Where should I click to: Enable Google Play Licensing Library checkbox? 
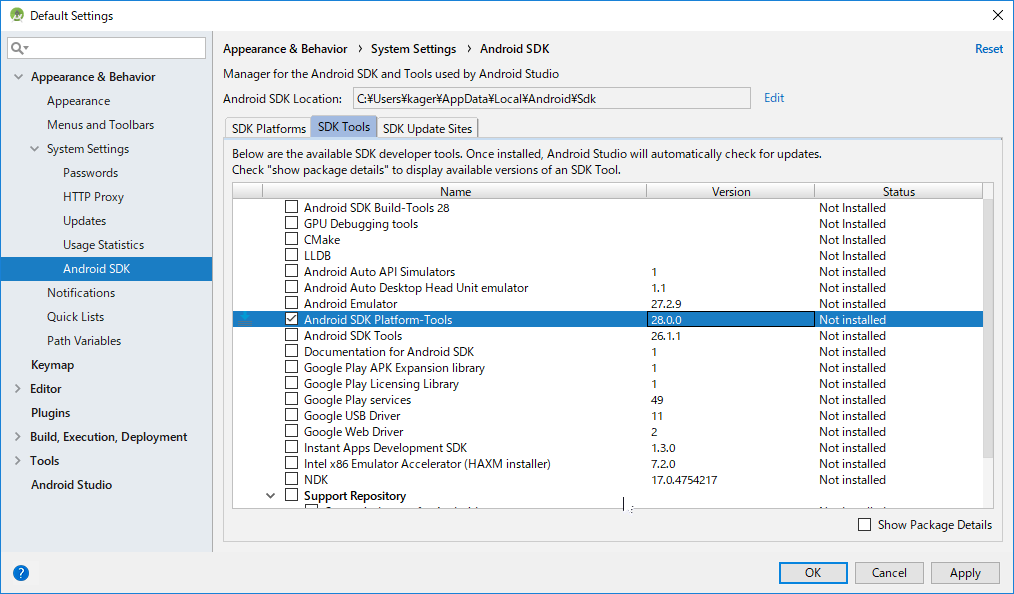(292, 383)
